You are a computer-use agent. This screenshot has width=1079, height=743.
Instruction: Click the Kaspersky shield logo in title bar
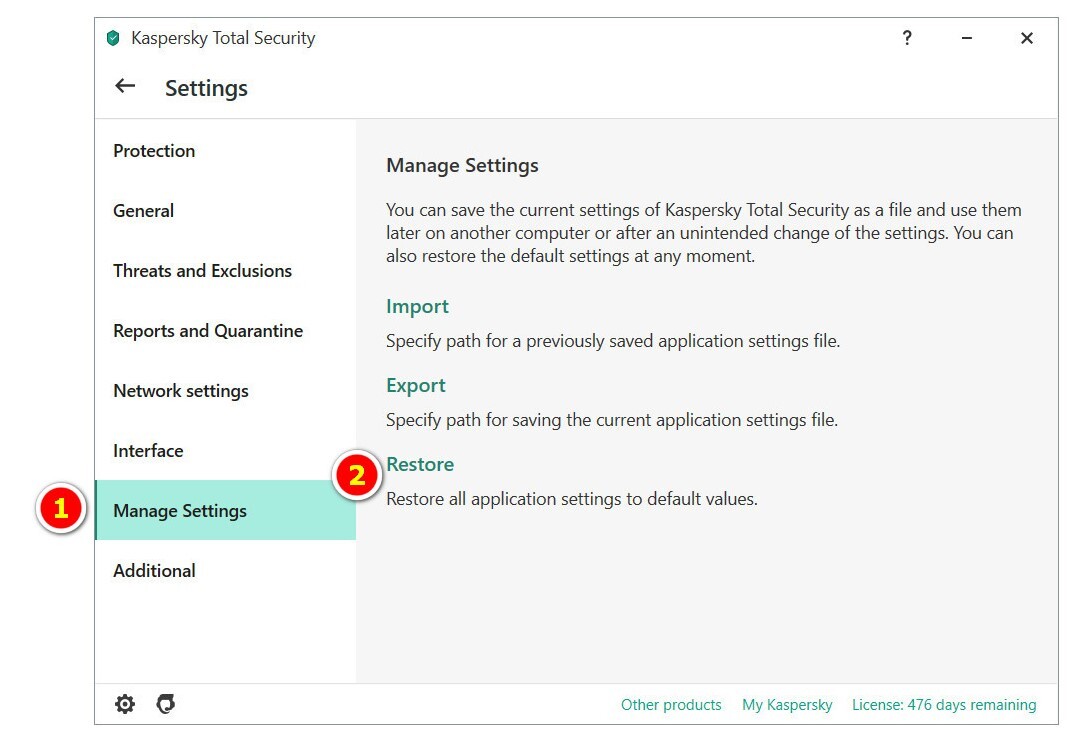coord(113,39)
